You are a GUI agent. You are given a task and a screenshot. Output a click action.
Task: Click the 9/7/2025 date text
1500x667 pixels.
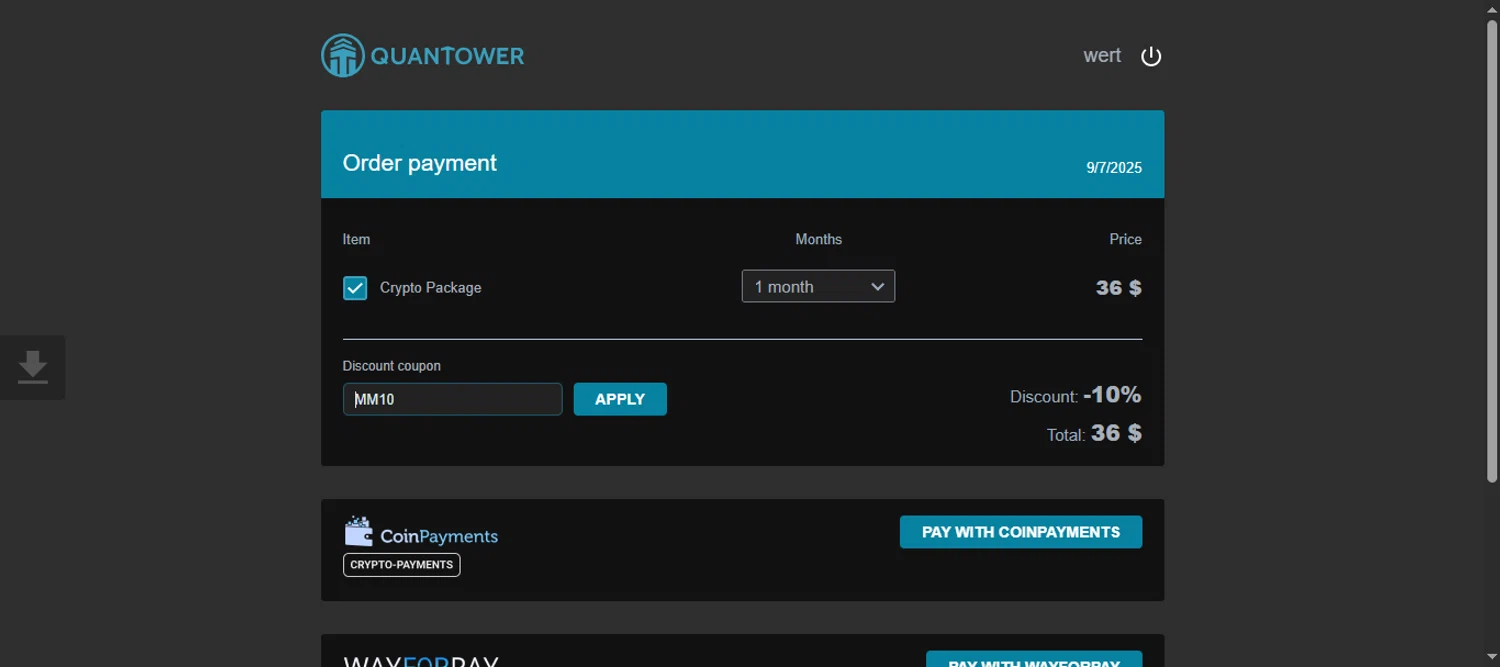click(1114, 168)
